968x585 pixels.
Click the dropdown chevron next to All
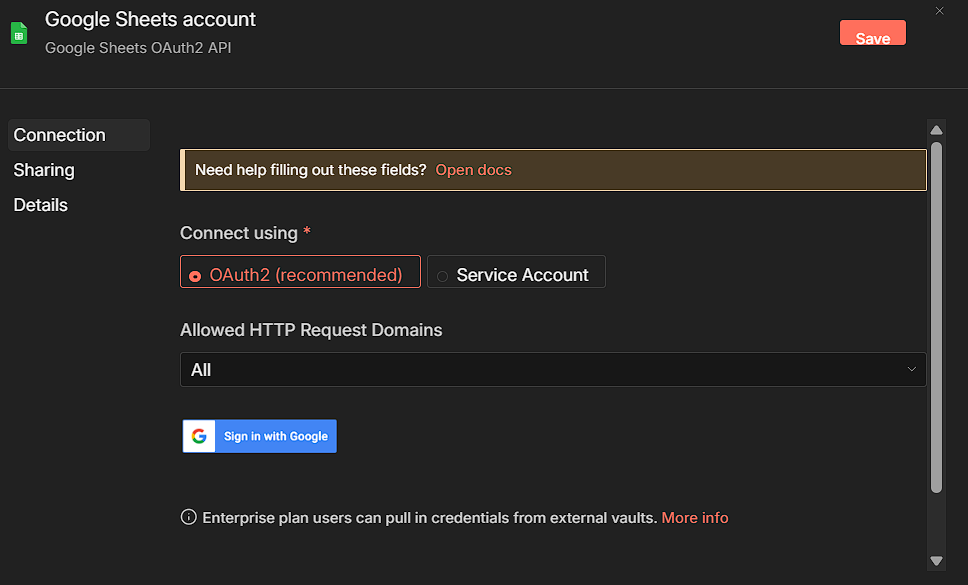point(912,370)
